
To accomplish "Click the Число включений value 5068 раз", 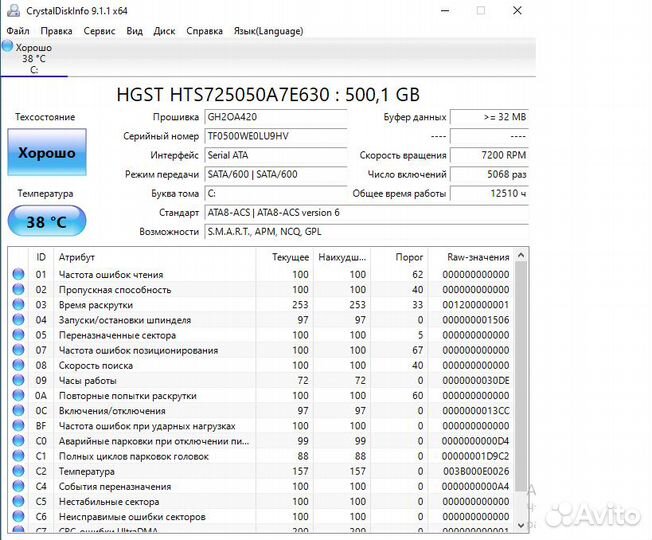I will click(489, 174).
